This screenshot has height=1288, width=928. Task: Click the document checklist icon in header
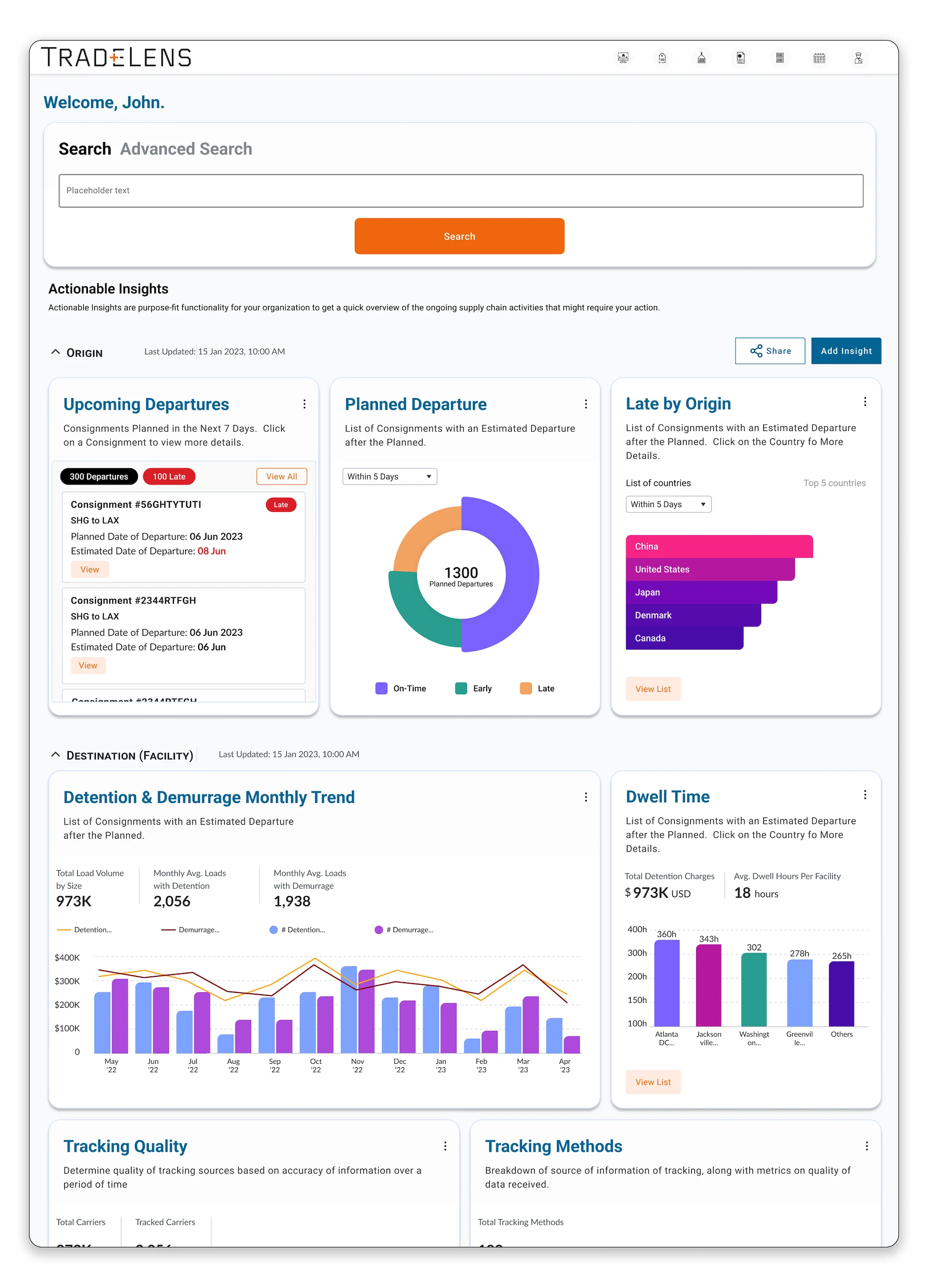(740, 58)
